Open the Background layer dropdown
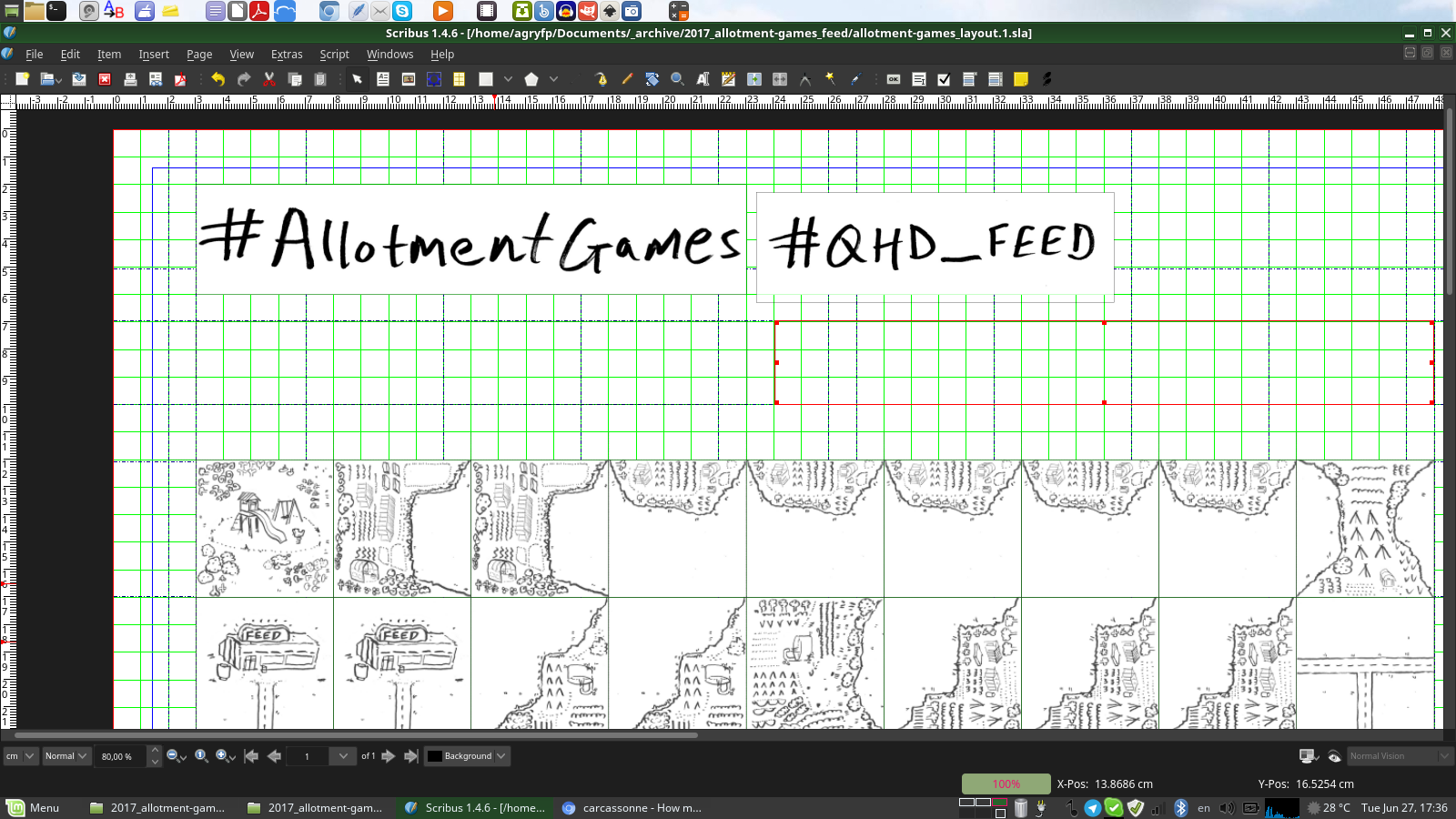Image resolution: width=1456 pixels, height=819 pixels. (x=467, y=756)
